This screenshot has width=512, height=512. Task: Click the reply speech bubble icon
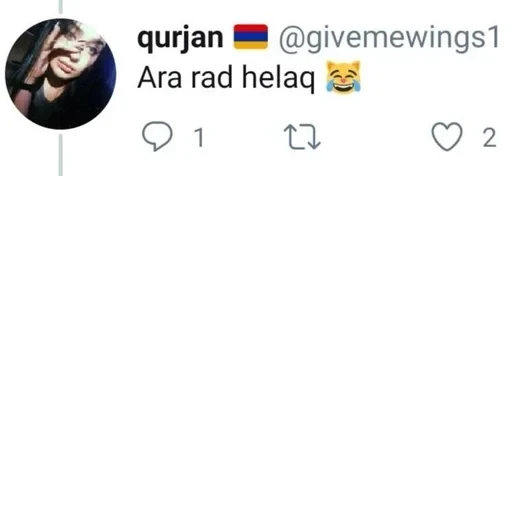[157, 136]
